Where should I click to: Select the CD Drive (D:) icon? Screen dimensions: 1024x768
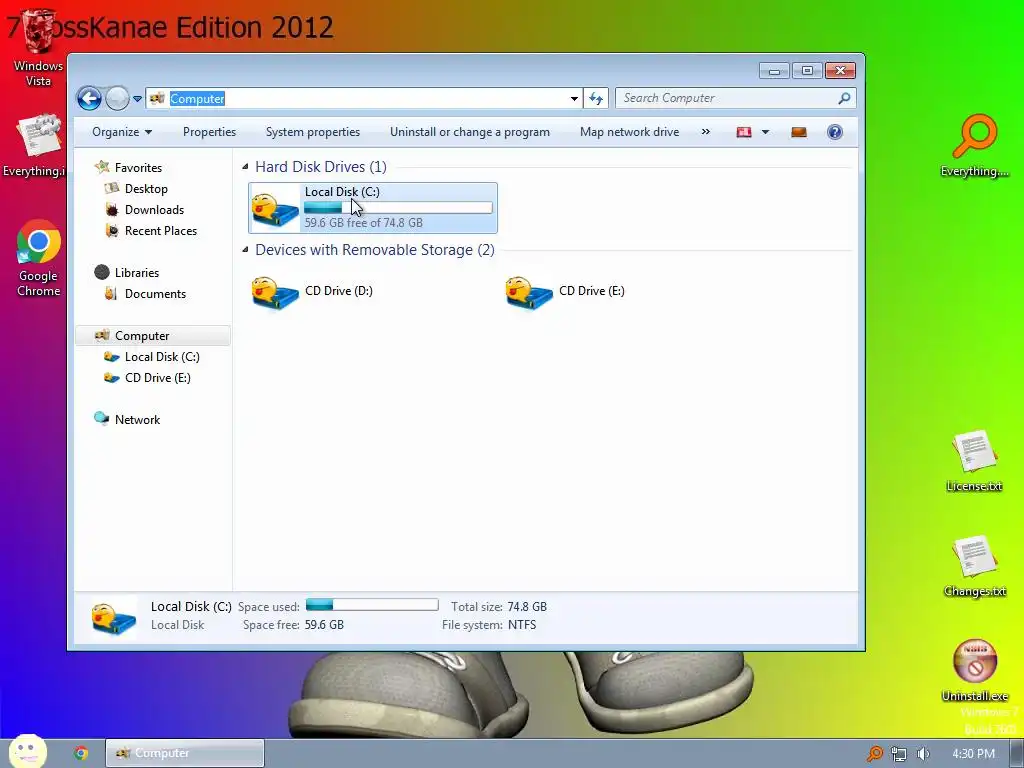[x=275, y=292]
